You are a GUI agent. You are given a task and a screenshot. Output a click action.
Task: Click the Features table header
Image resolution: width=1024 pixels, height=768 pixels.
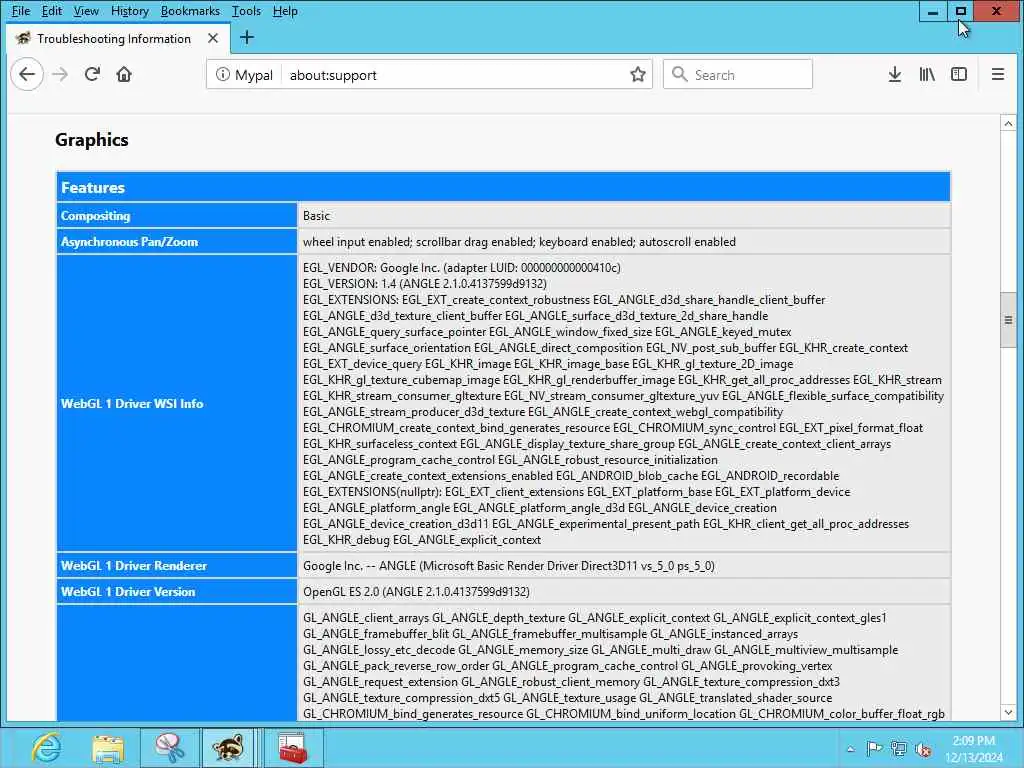[x=503, y=187]
